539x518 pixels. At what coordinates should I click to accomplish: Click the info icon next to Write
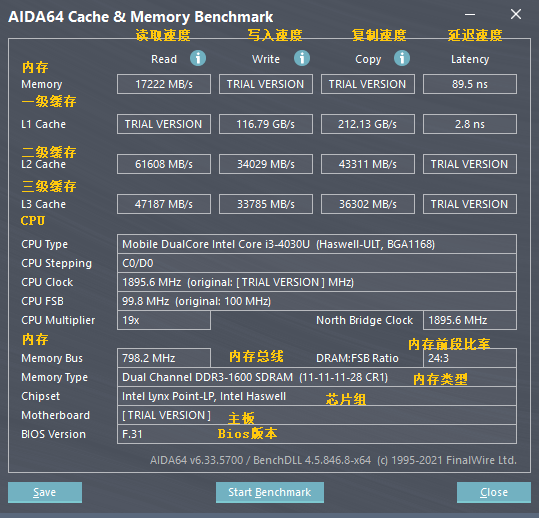tap(302, 58)
